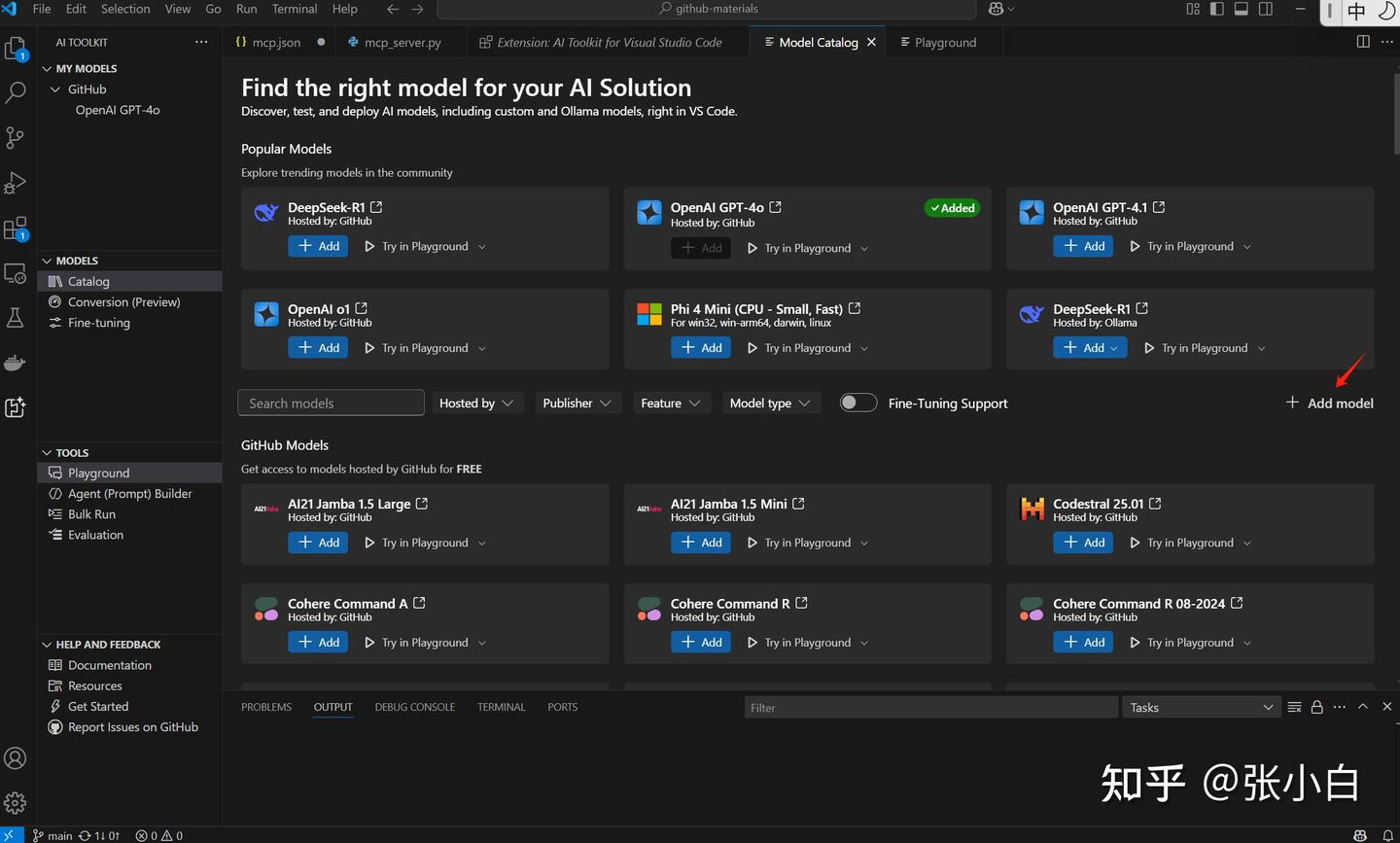Open Source Control view icon
The width and height of the screenshot is (1400, 843).
16,137
